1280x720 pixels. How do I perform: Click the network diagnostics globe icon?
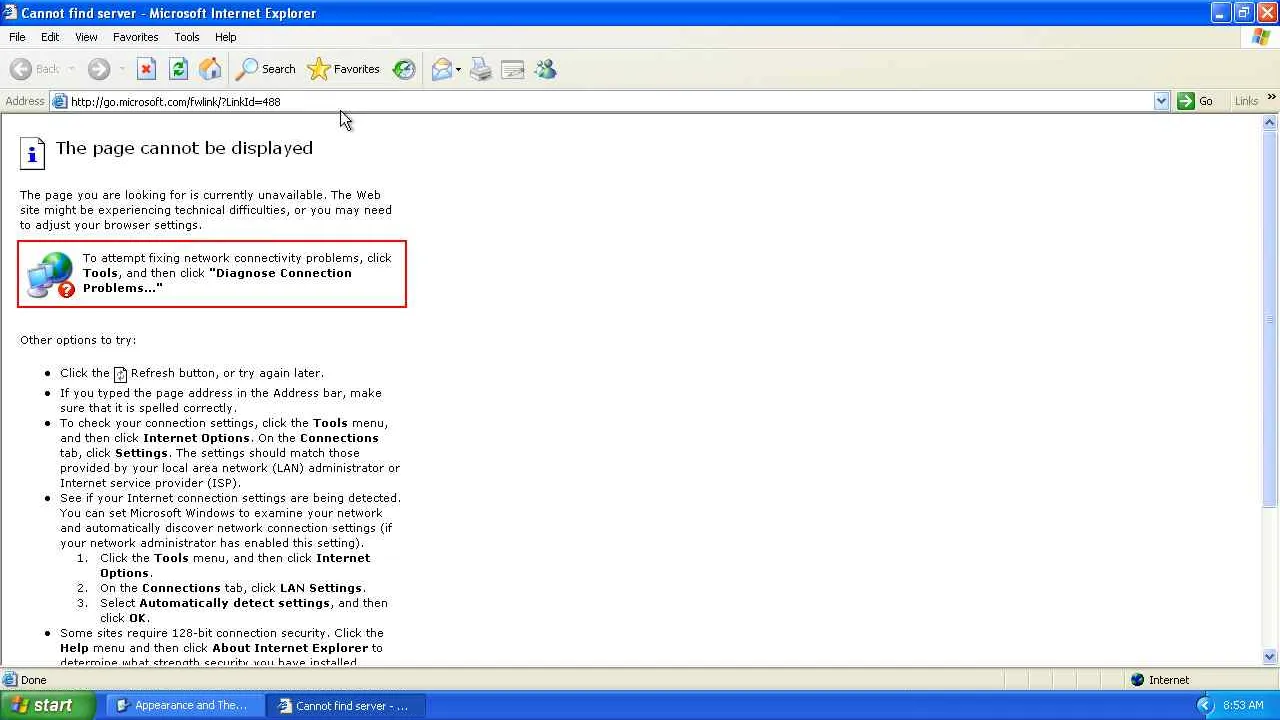point(50,275)
